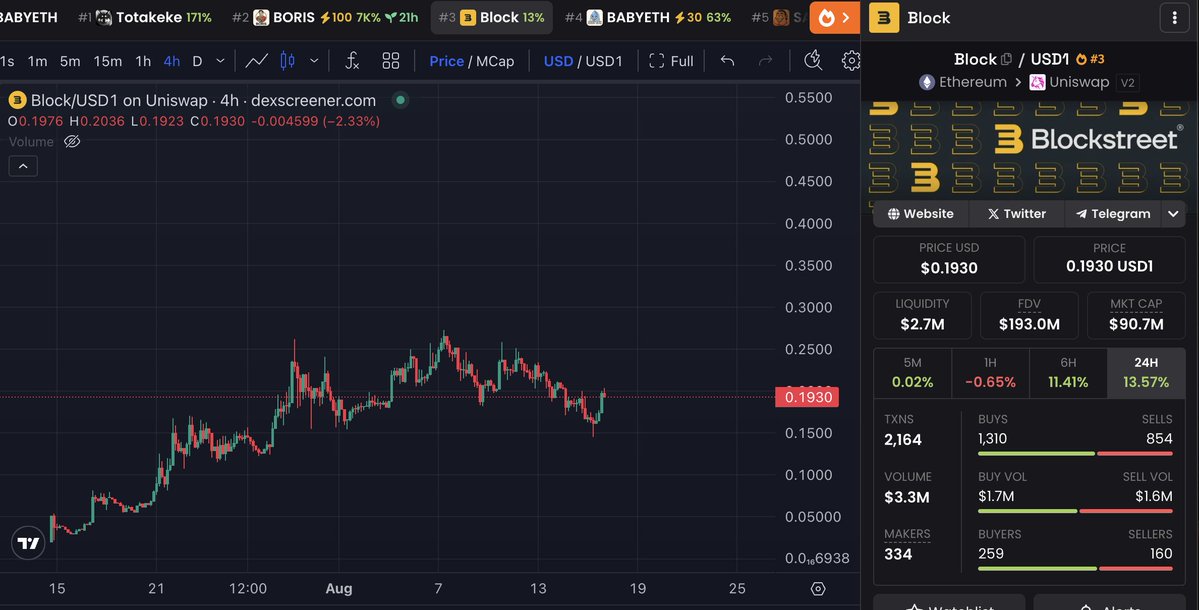Select the 4h timeframe
The height and width of the screenshot is (610, 1199).
click(172, 61)
